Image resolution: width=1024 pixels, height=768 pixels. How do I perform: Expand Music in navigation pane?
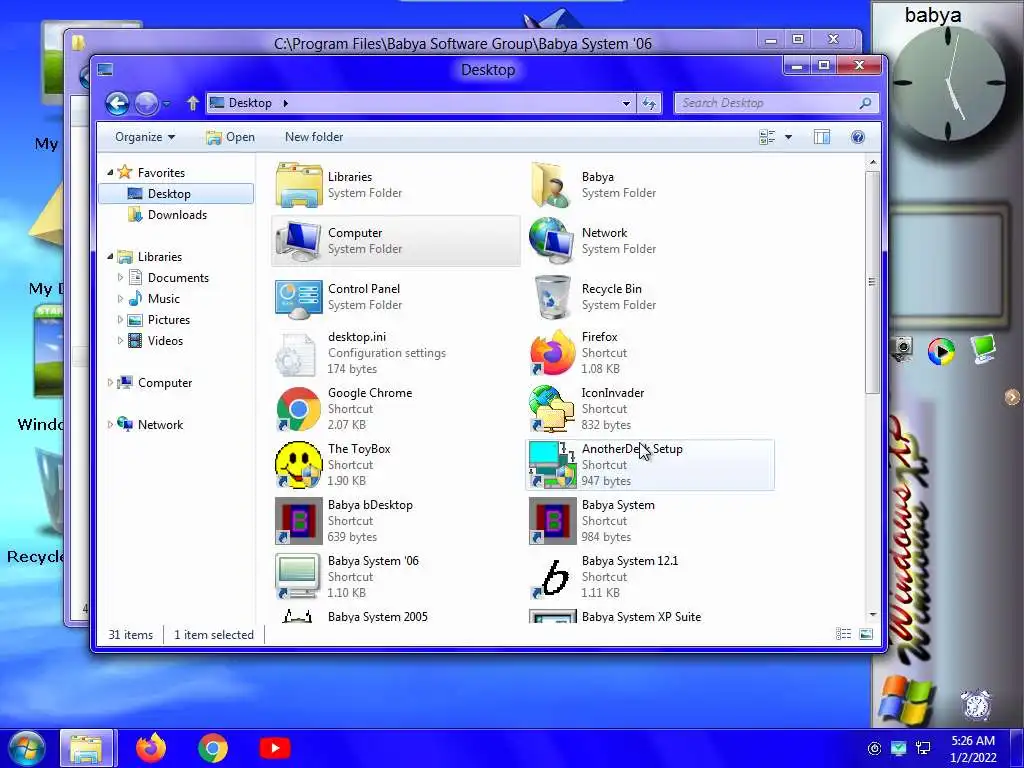(x=120, y=298)
